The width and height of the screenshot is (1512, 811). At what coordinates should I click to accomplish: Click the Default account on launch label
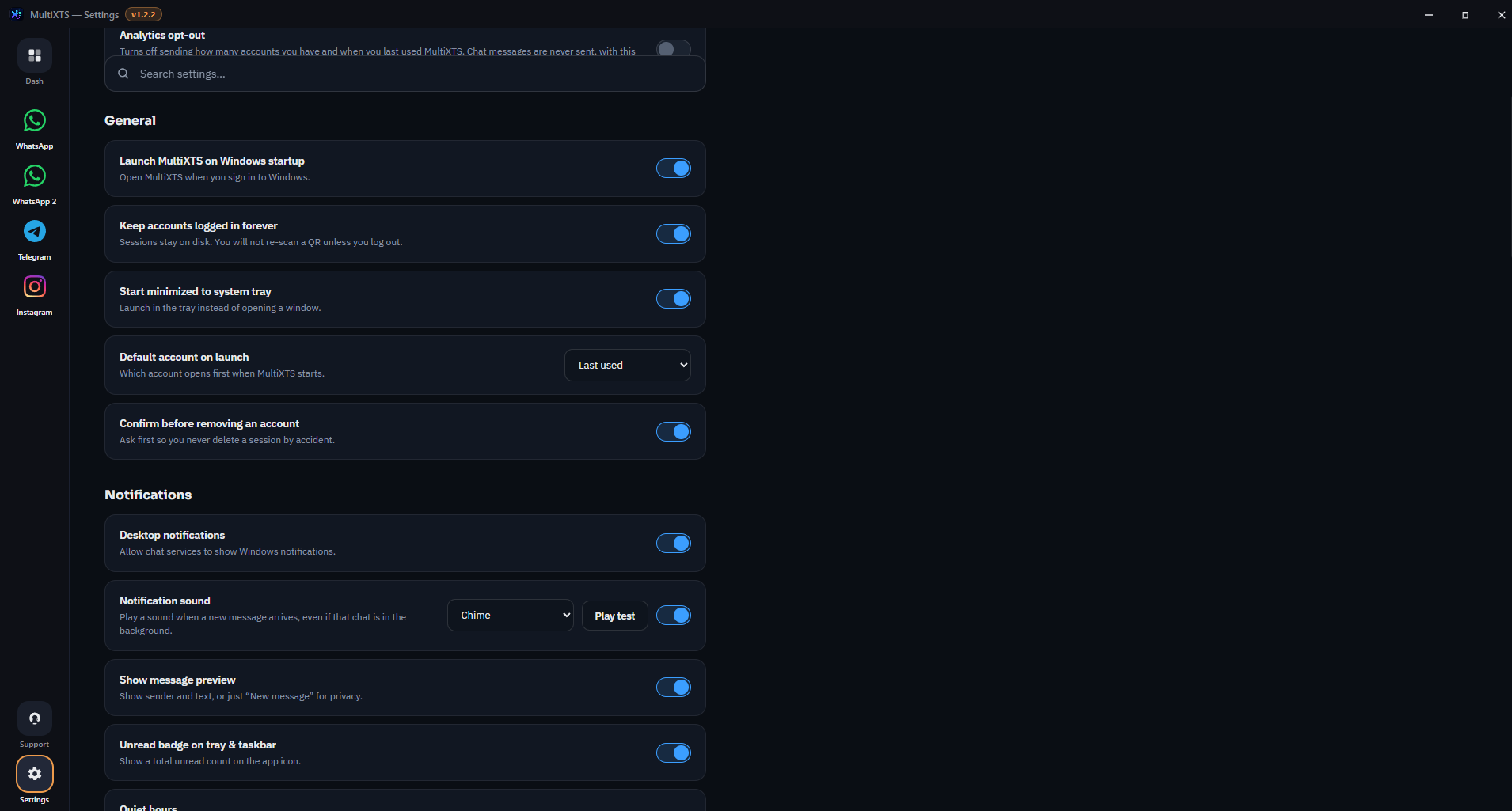pyautogui.click(x=184, y=358)
